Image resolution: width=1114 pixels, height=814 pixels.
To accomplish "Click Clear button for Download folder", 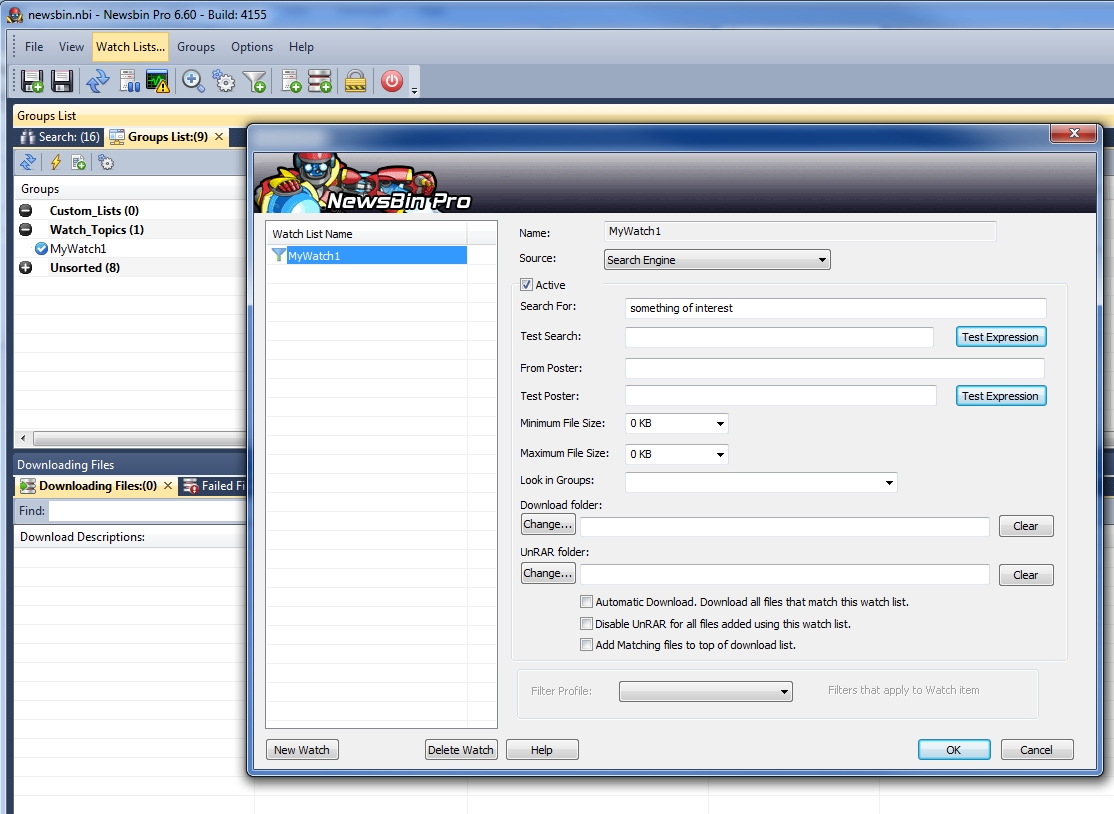I will (x=1026, y=526).
